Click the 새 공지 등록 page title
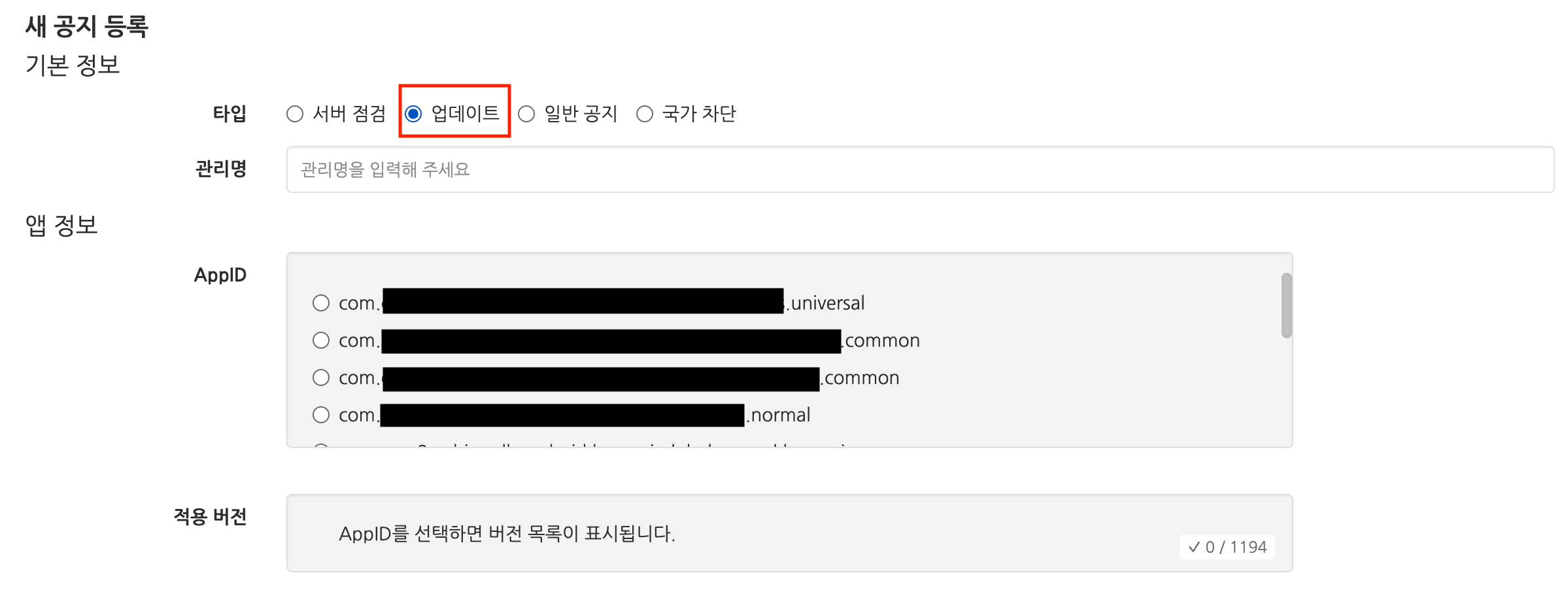The image size is (1568, 594). click(87, 27)
